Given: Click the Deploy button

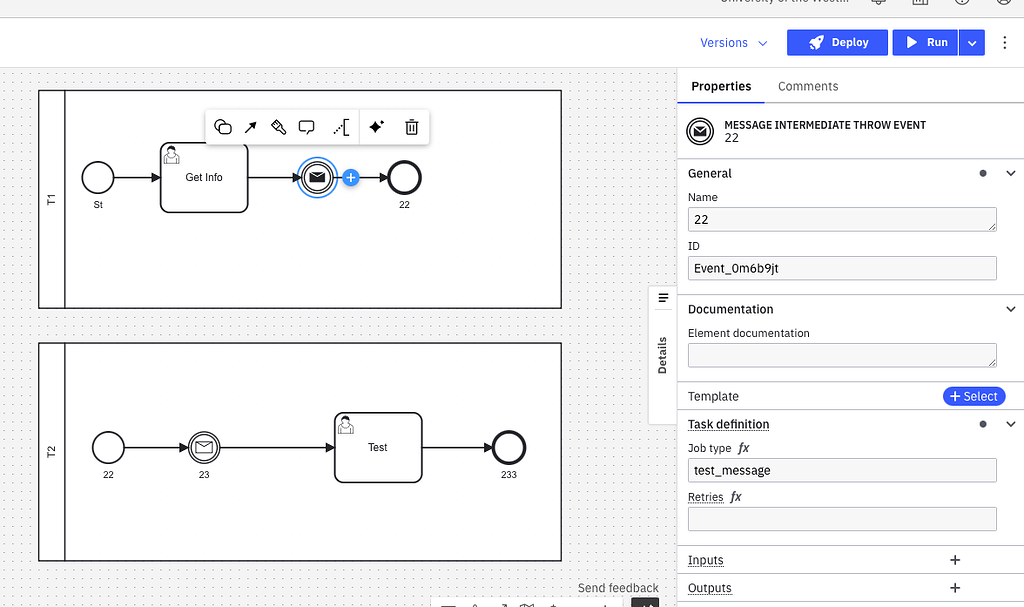Looking at the screenshot, I should (837, 42).
